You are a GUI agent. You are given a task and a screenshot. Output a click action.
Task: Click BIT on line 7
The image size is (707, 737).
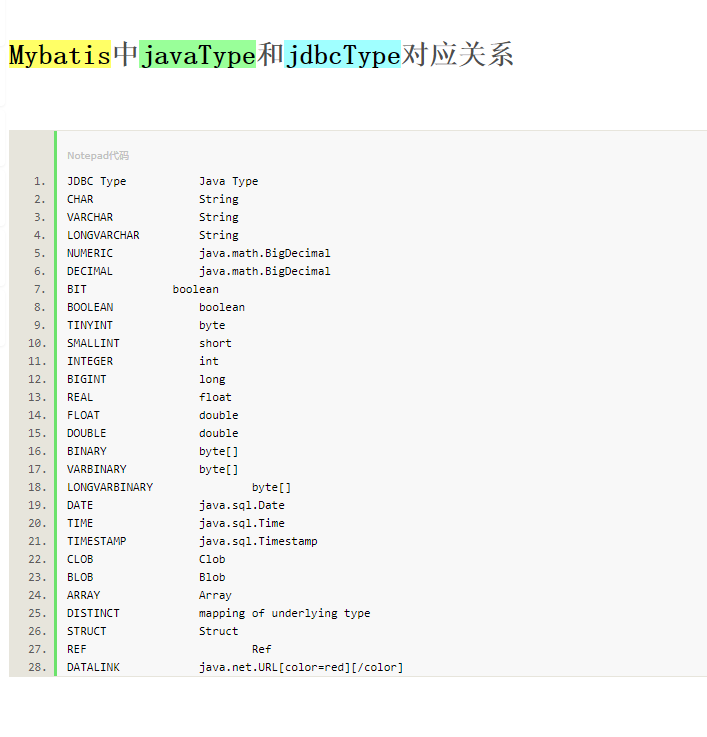click(x=77, y=289)
